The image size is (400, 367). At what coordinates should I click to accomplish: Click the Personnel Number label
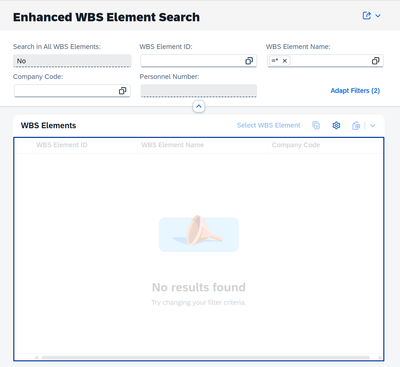pos(169,77)
